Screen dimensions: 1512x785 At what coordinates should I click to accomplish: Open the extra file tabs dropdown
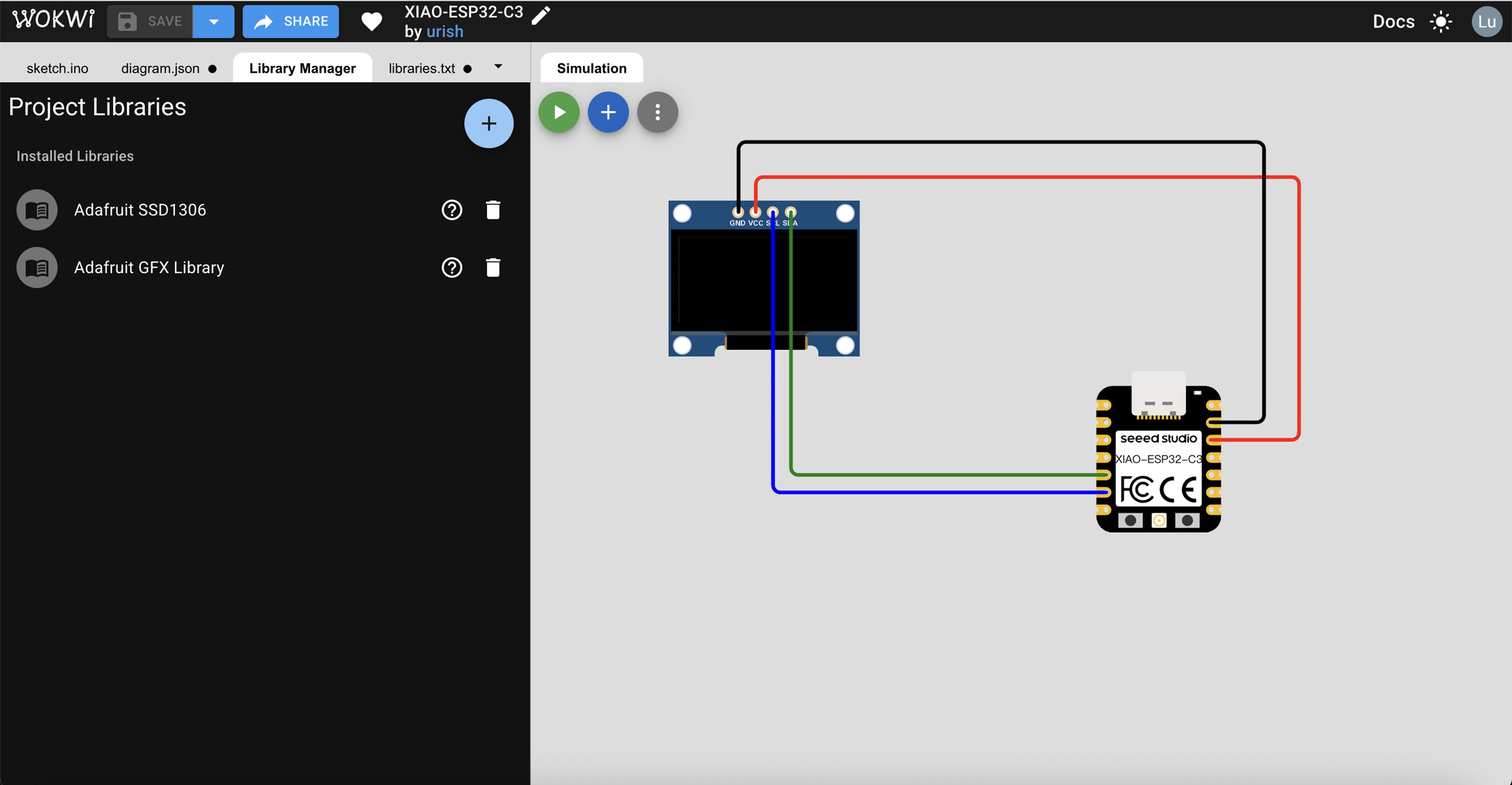point(498,67)
